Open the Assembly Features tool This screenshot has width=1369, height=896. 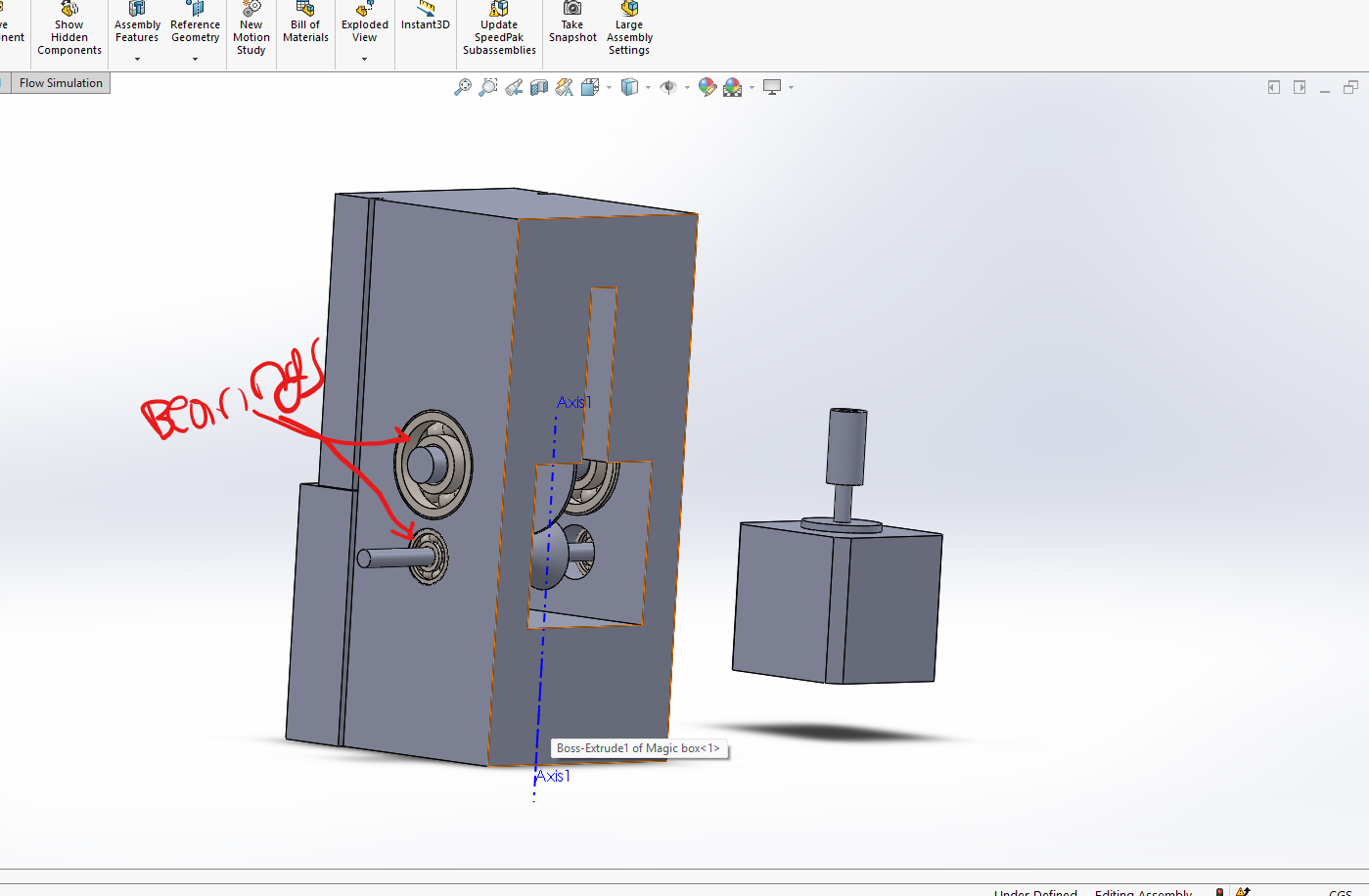pyautogui.click(x=137, y=23)
